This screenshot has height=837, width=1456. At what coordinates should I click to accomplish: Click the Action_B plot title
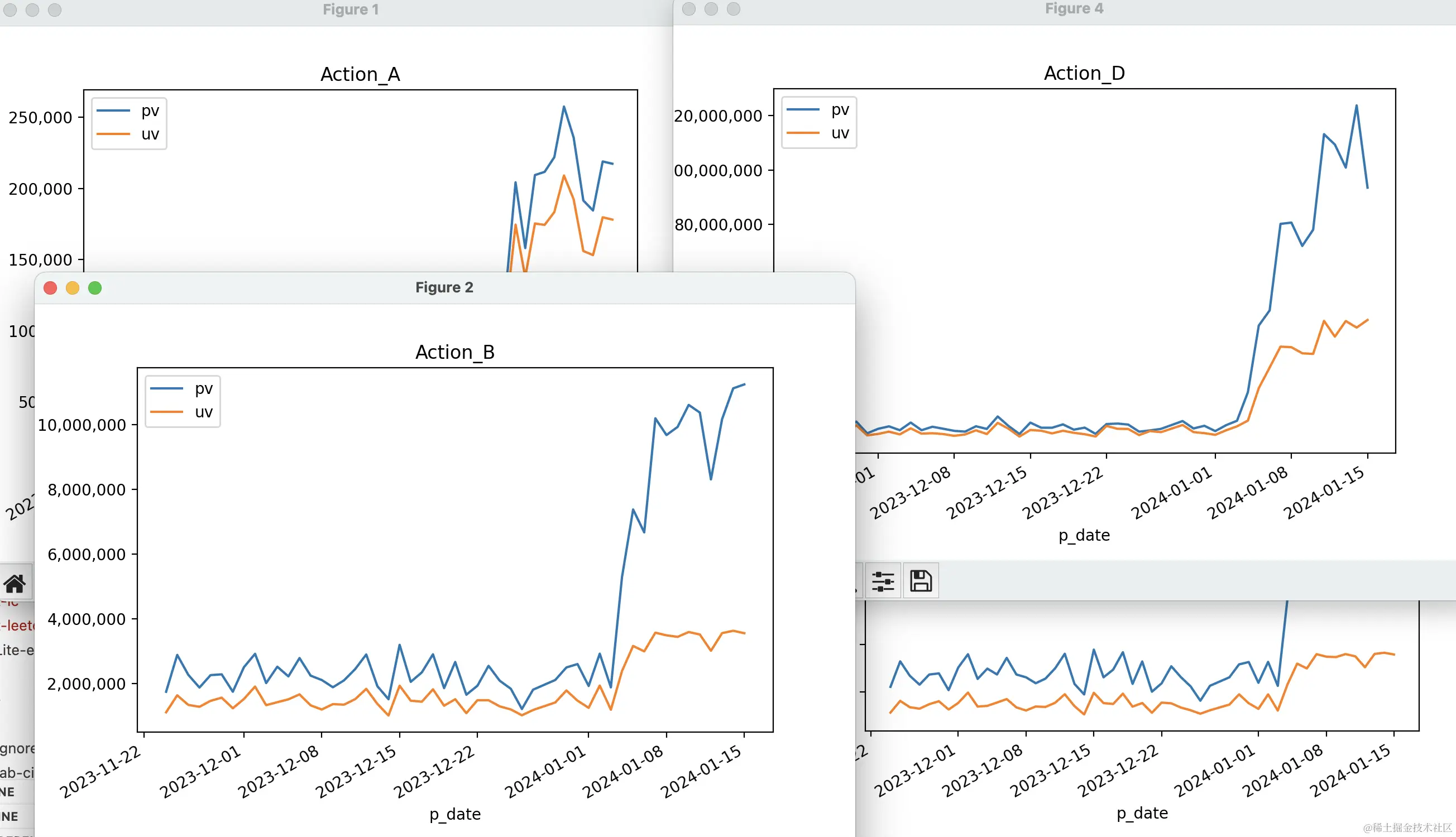point(455,352)
